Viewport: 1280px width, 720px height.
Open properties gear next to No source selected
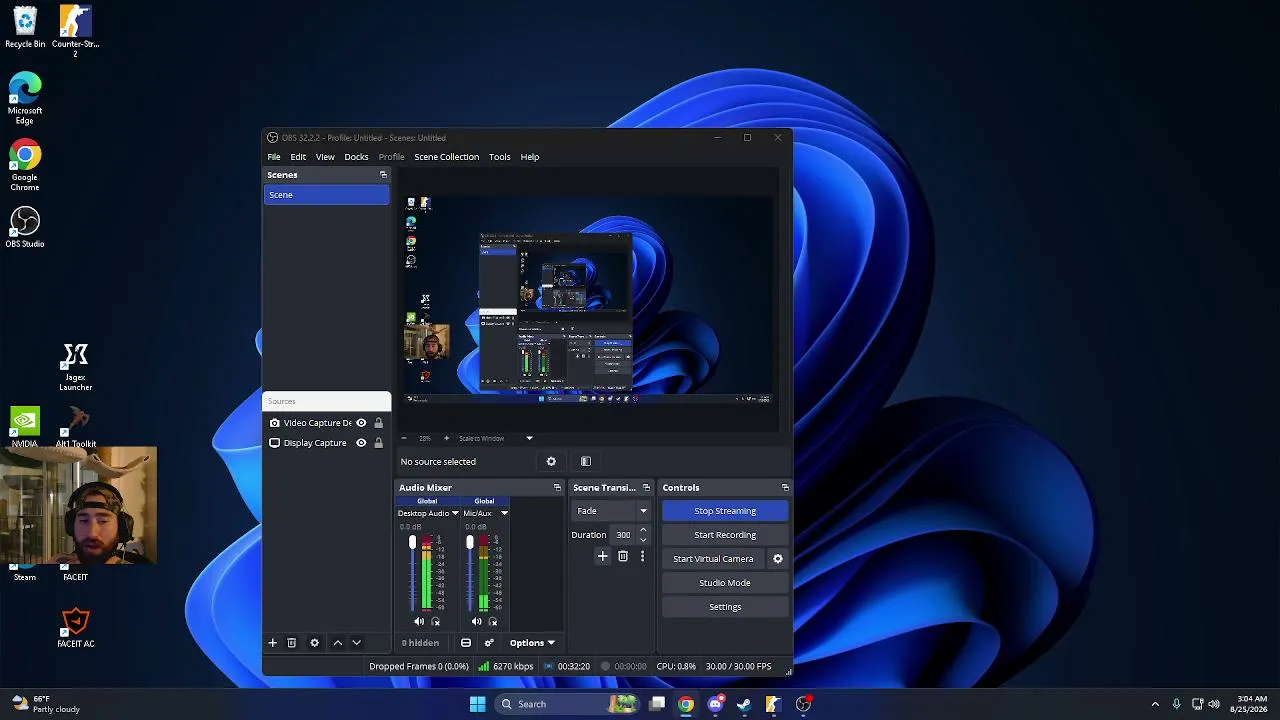(551, 461)
